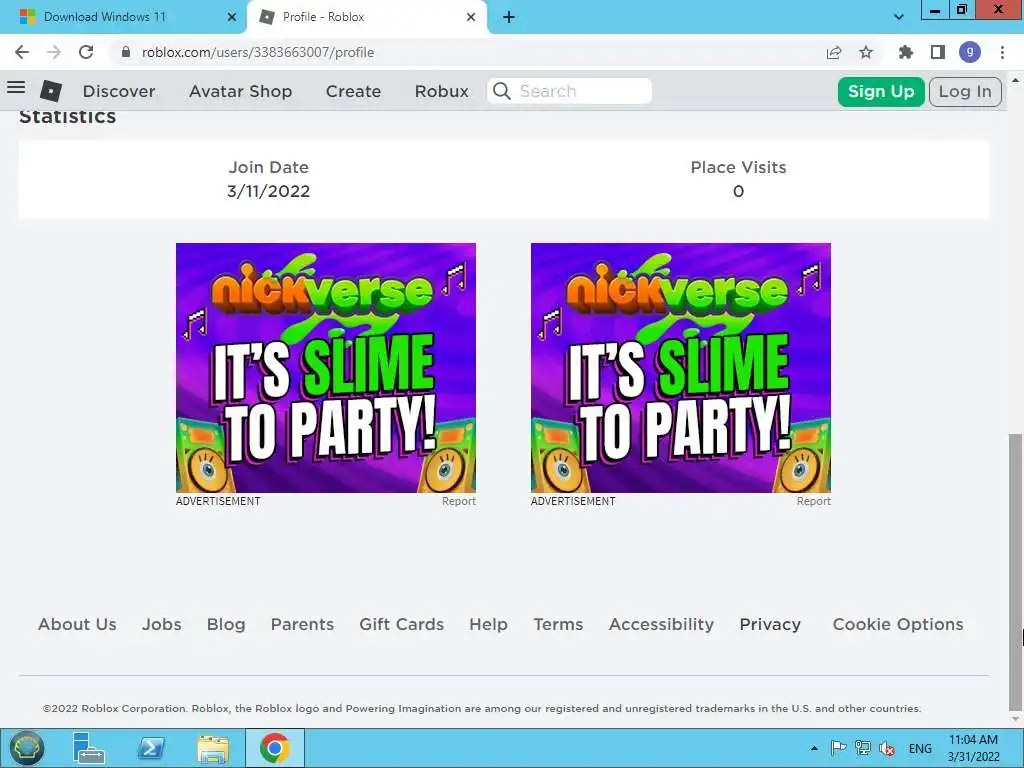Click the ENG language indicator
Screen dimensions: 1024x768
point(920,748)
